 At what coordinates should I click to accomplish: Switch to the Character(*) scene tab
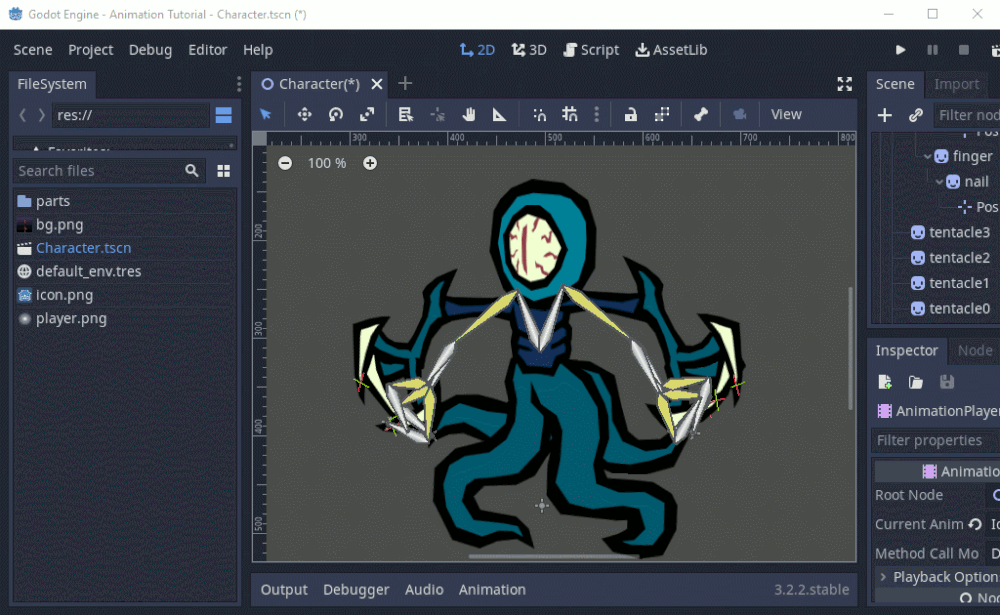point(319,84)
